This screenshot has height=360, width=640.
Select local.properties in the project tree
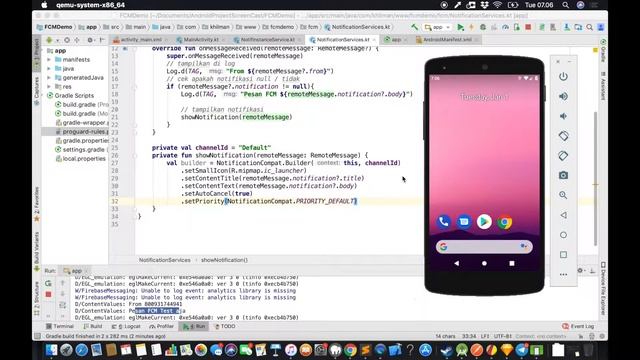coord(80,158)
